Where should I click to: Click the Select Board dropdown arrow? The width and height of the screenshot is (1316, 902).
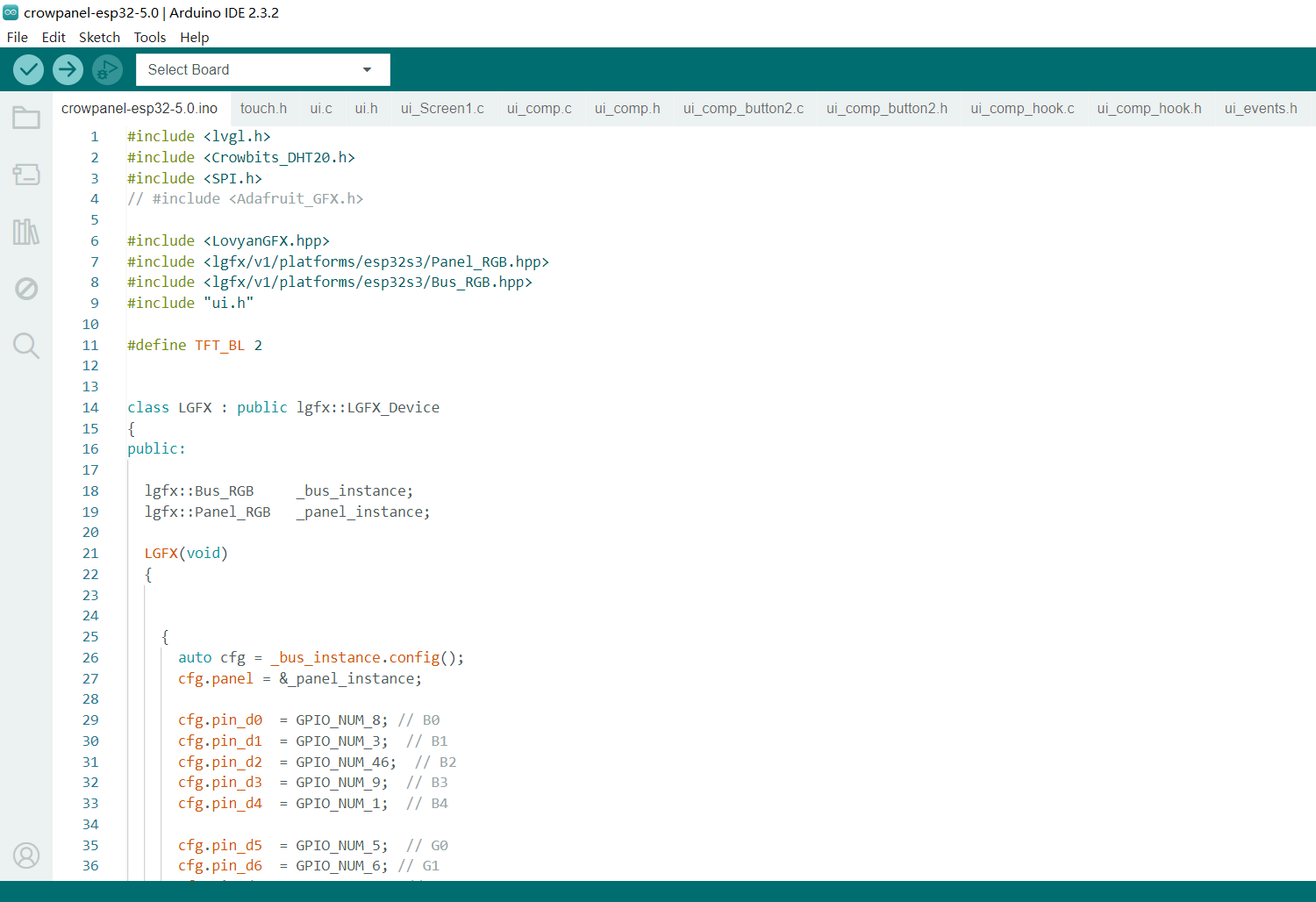(x=367, y=69)
